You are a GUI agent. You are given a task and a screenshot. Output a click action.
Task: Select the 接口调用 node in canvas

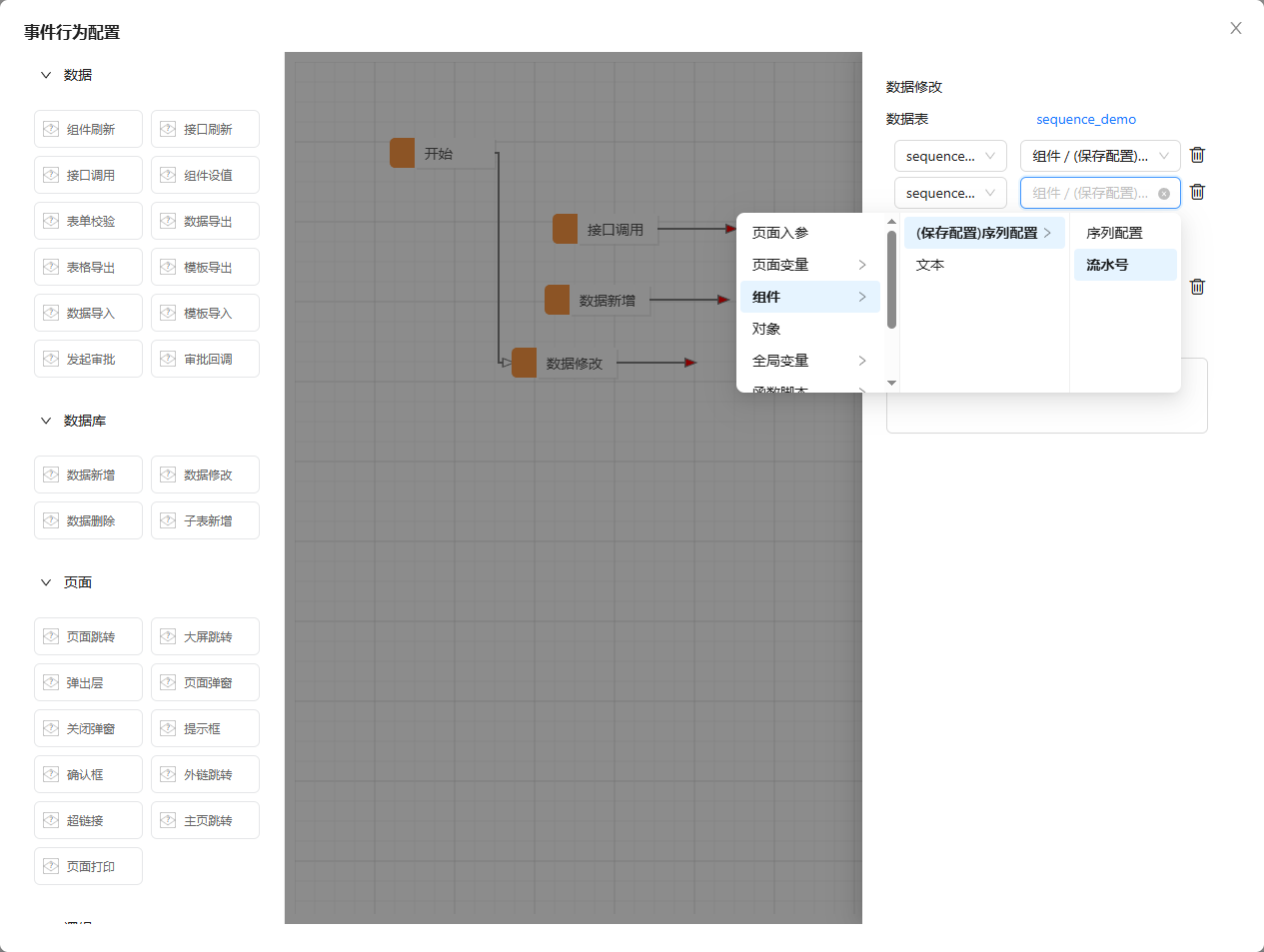614,230
